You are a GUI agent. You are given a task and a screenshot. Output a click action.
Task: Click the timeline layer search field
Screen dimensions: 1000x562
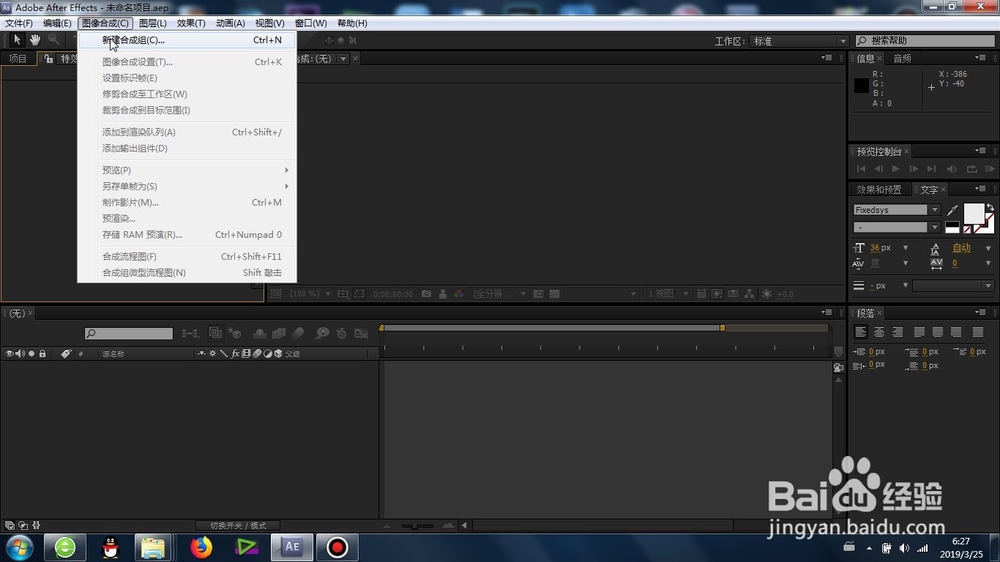point(128,333)
